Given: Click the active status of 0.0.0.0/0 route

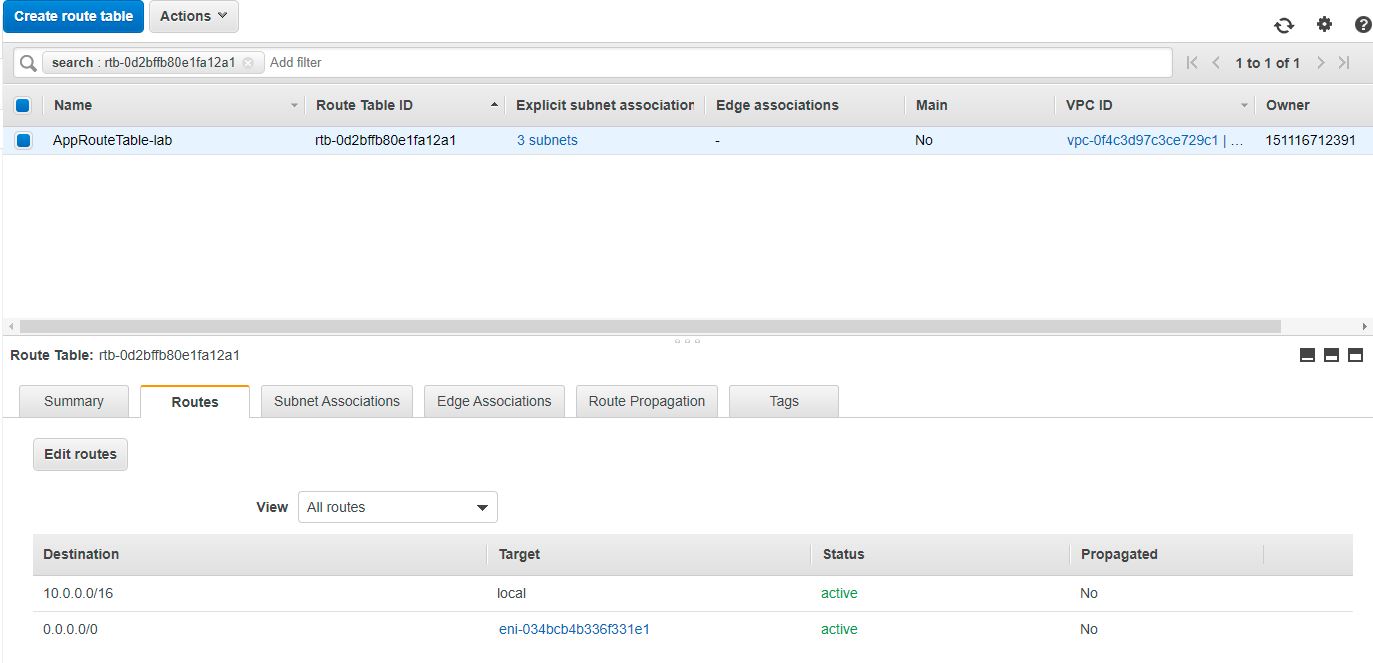Looking at the screenshot, I should 839,629.
